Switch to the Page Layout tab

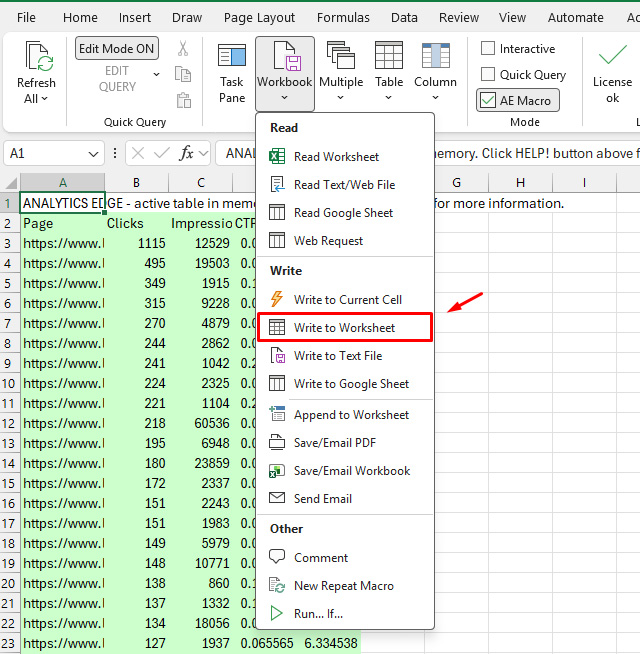tap(259, 18)
